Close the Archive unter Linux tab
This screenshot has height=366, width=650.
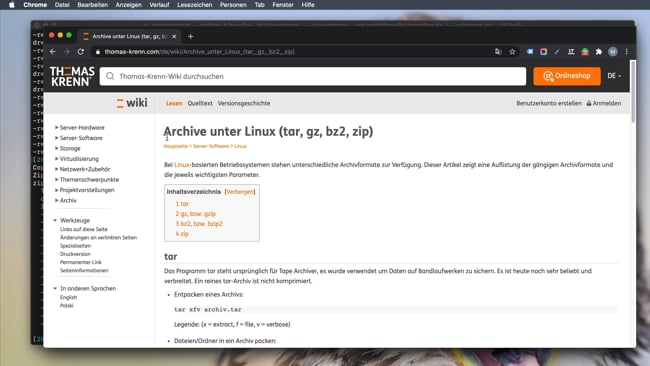point(174,36)
